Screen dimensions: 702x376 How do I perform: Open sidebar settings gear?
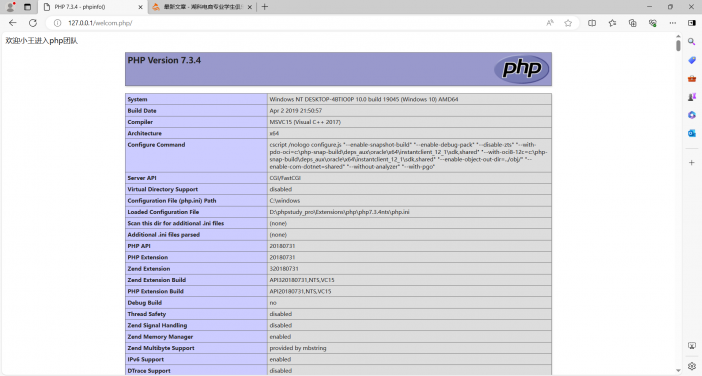(692, 366)
